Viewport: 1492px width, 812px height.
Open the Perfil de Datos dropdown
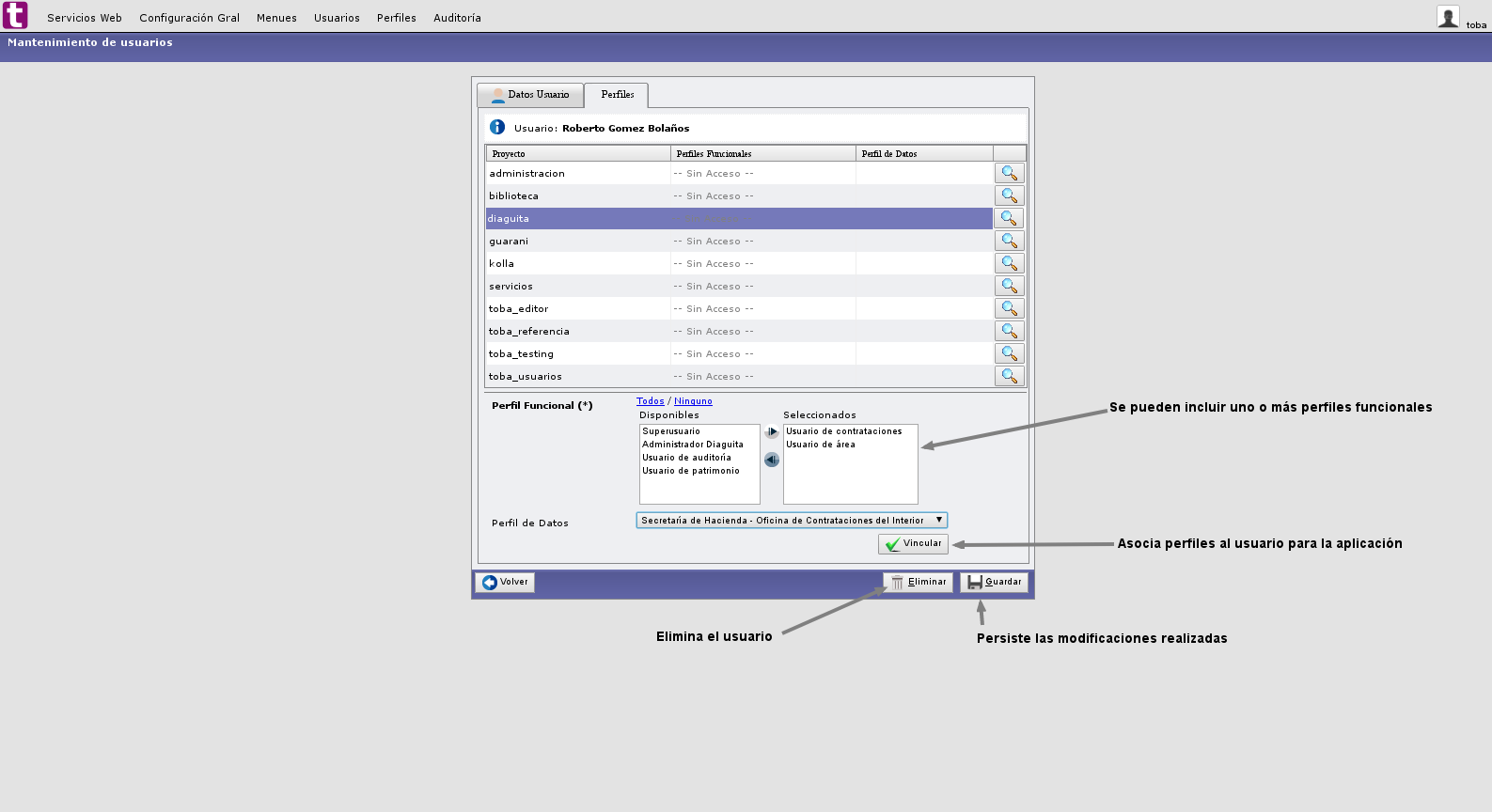[791, 521]
